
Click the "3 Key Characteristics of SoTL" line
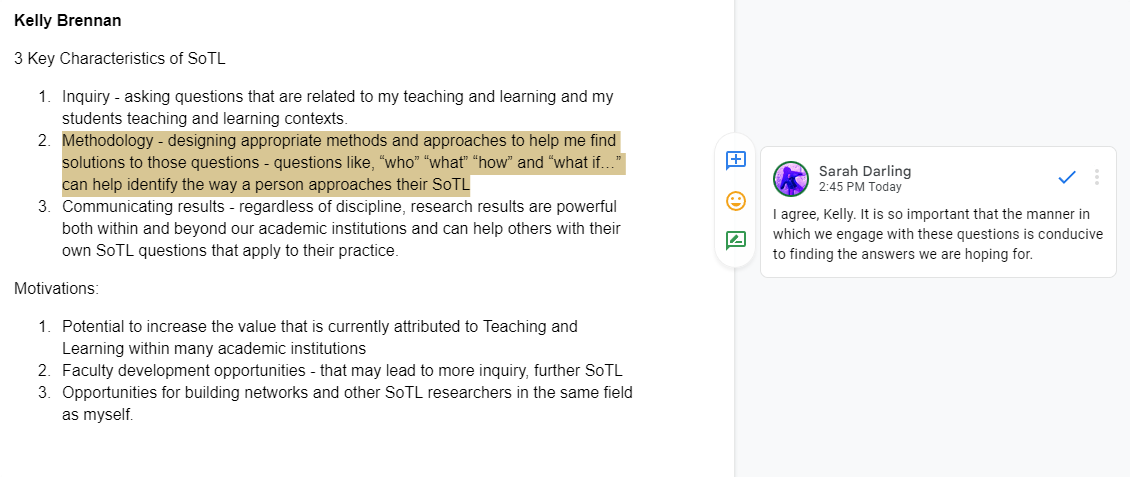pos(120,59)
